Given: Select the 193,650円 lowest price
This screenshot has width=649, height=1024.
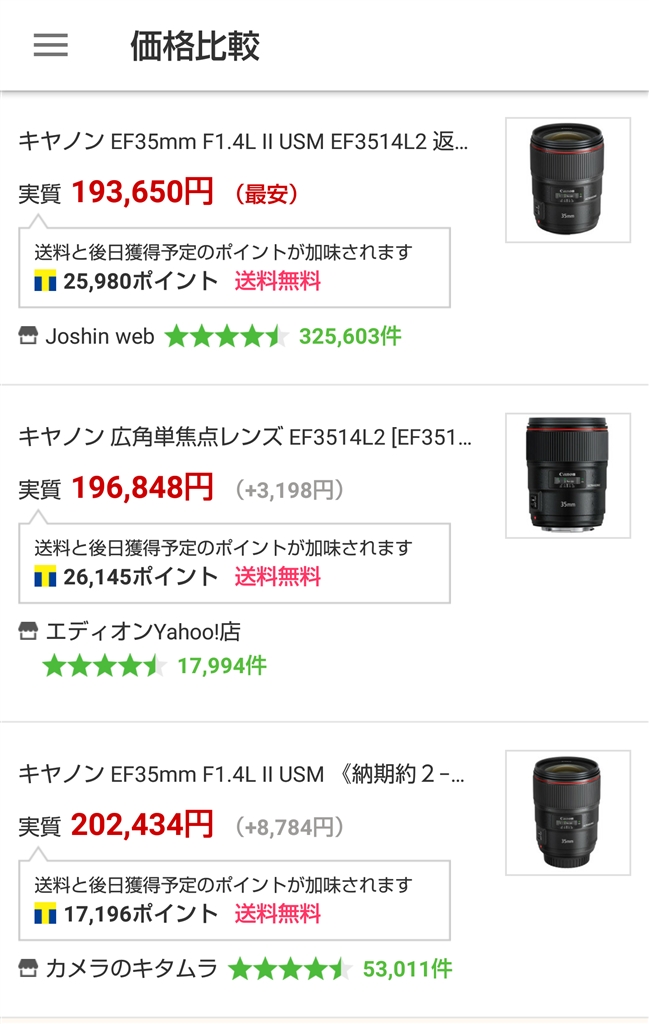Looking at the screenshot, I should click(x=142, y=191).
